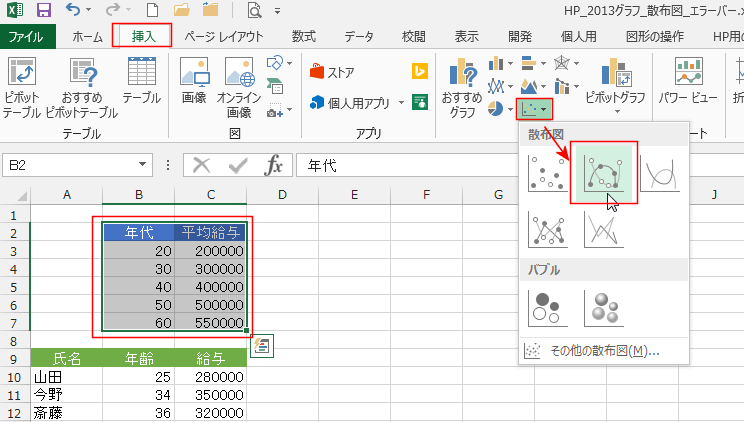Open the ファイル backstage menu

[27, 37]
